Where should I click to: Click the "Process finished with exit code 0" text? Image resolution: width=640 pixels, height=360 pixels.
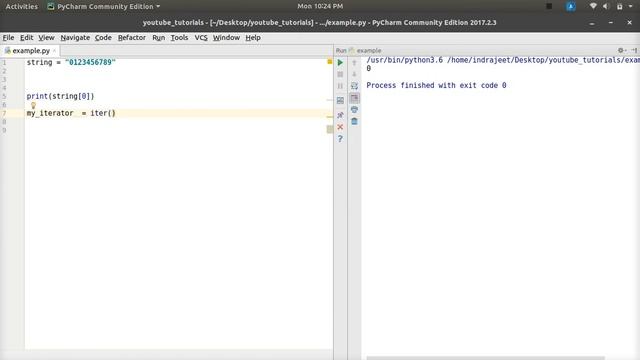pos(436,85)
